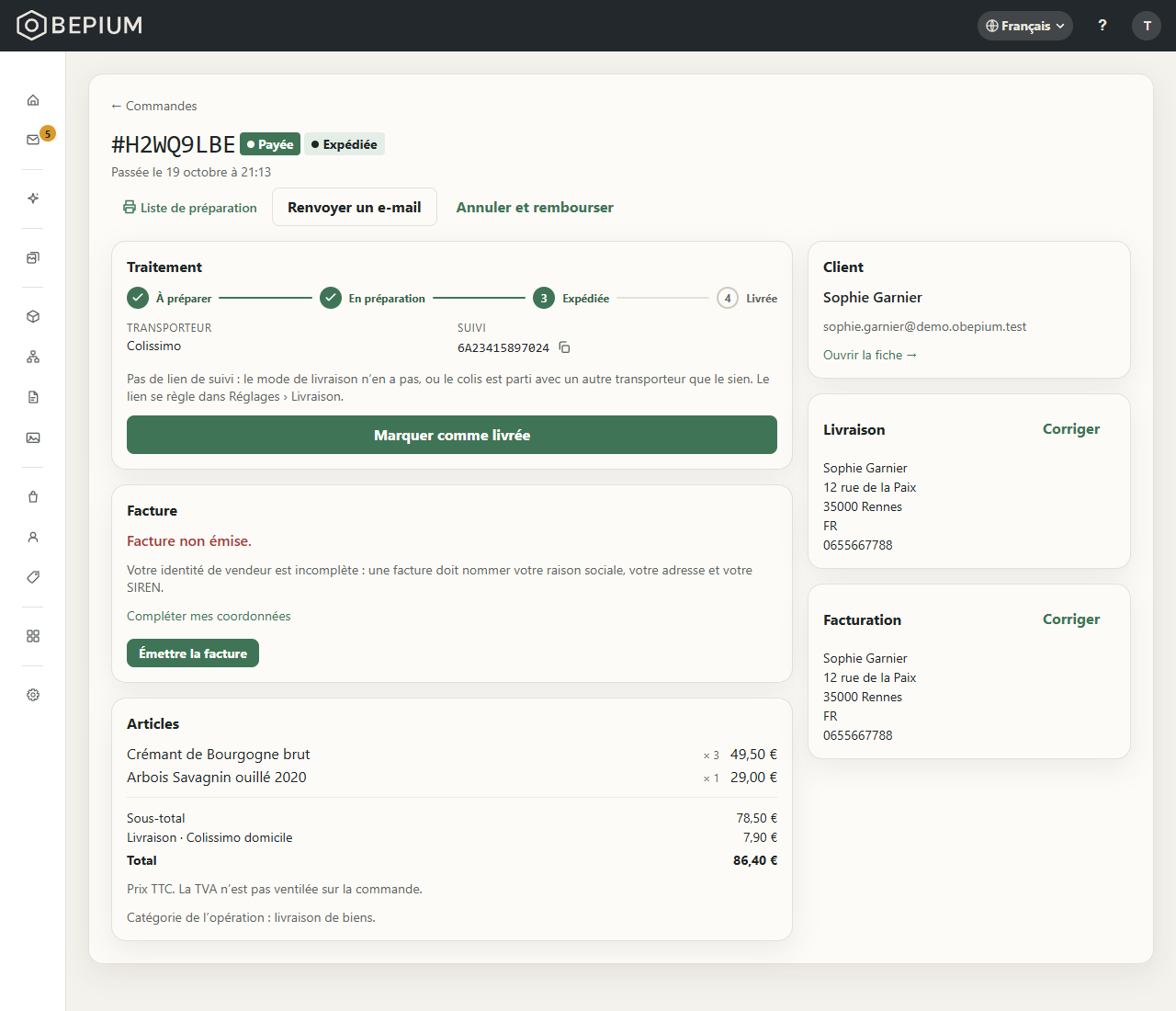1176x1011 pixels.
Task: Open the T user avatar menu
Action: point(1147,26)
